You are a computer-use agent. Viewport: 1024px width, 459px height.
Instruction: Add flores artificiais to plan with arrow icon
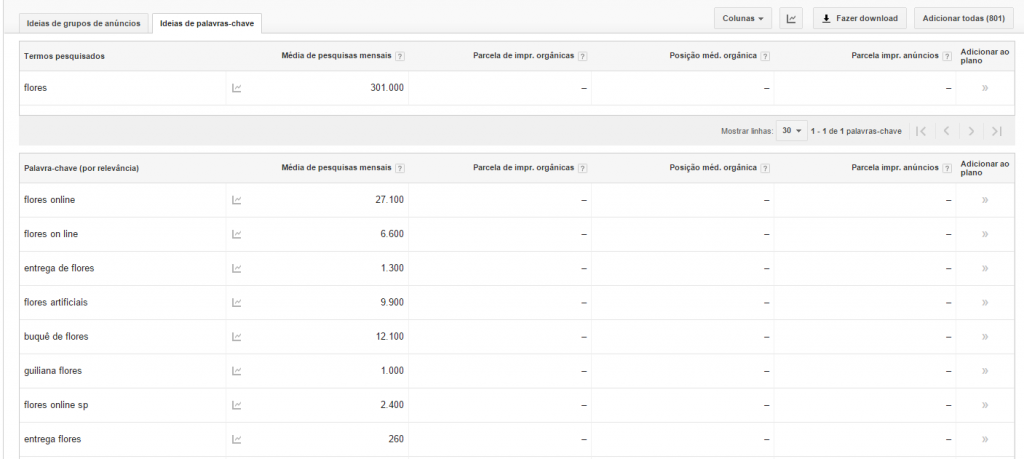[x=985, y=302]
